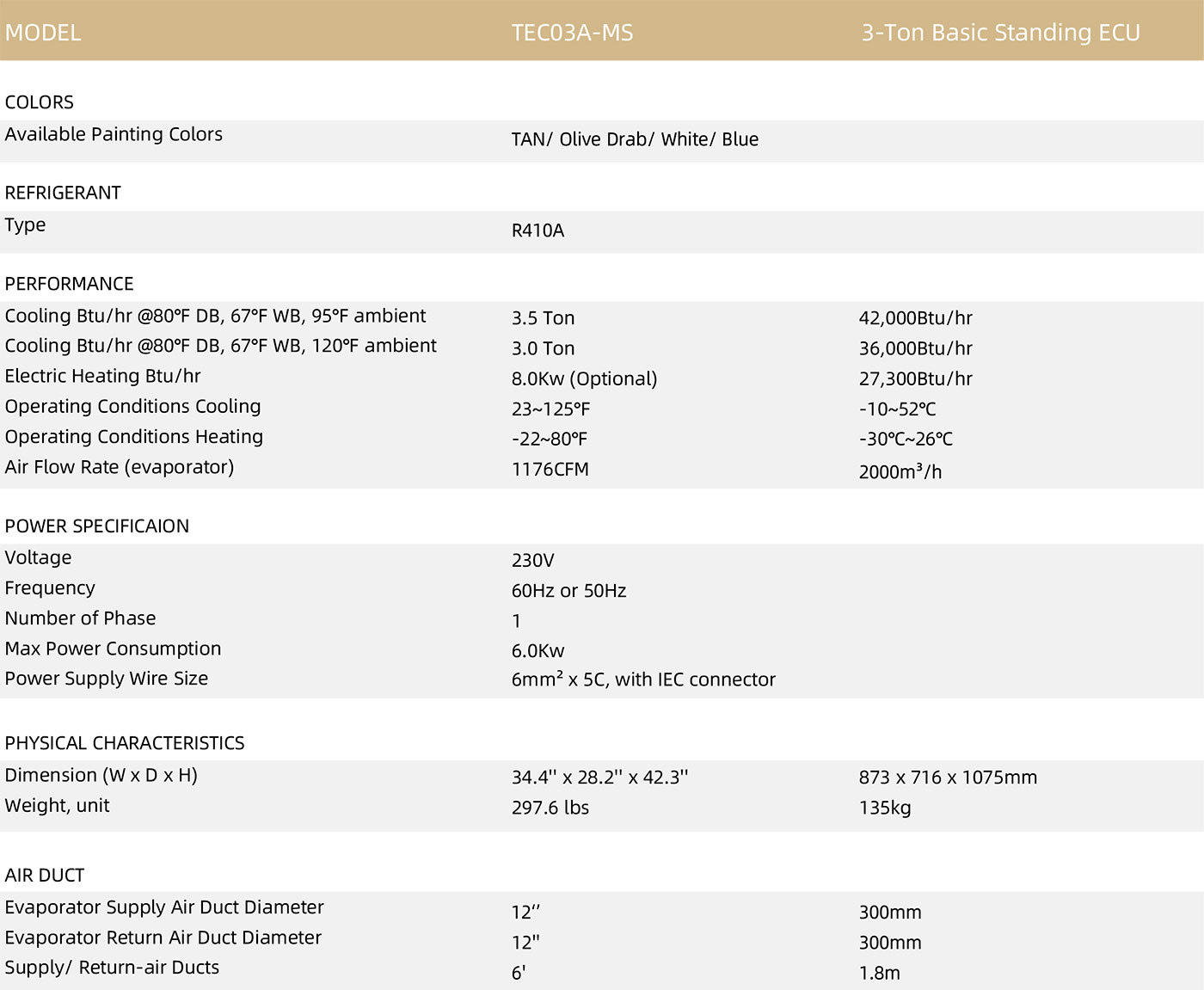Select 'Operating Conditions Cooling' label
Viewport: 1204px width, 990px height.
[132, 407]
